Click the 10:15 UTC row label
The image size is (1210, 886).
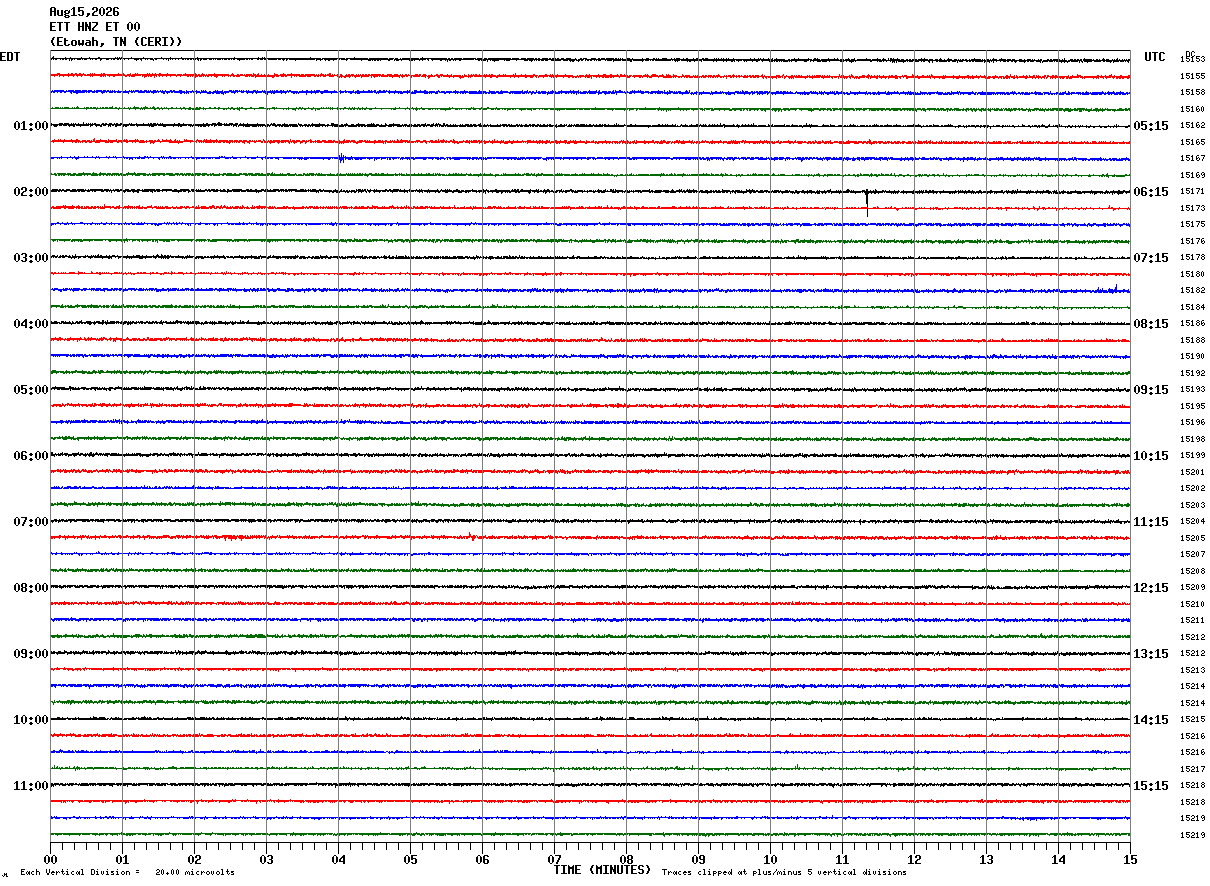click(1151, 456)
